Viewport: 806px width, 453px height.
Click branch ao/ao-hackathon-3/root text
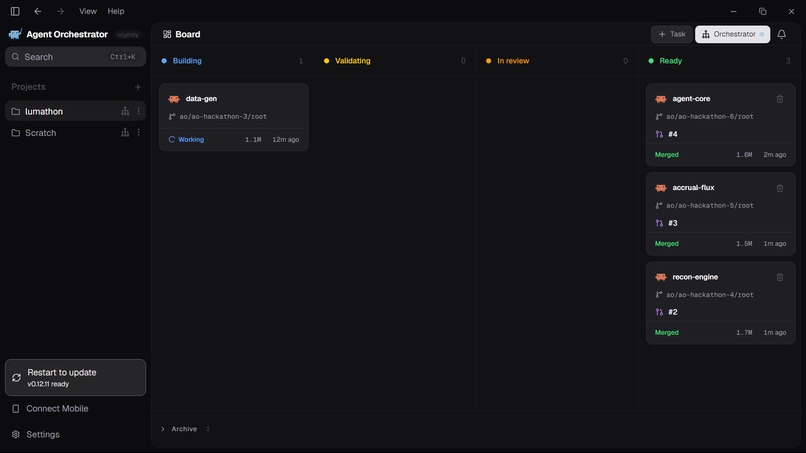coord(223,117)
